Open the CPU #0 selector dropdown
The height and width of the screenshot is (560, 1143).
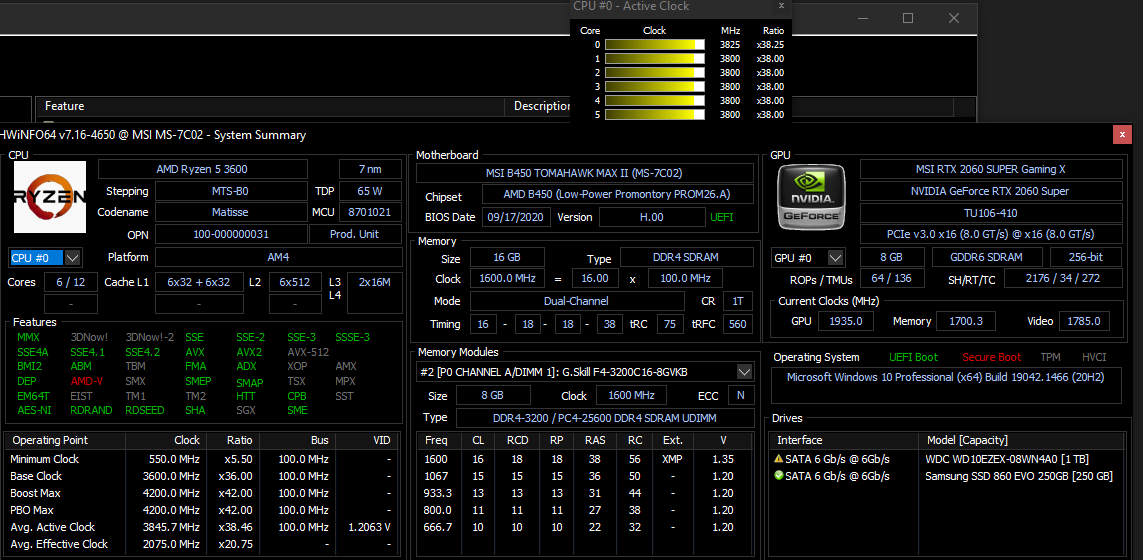point(73,257)
